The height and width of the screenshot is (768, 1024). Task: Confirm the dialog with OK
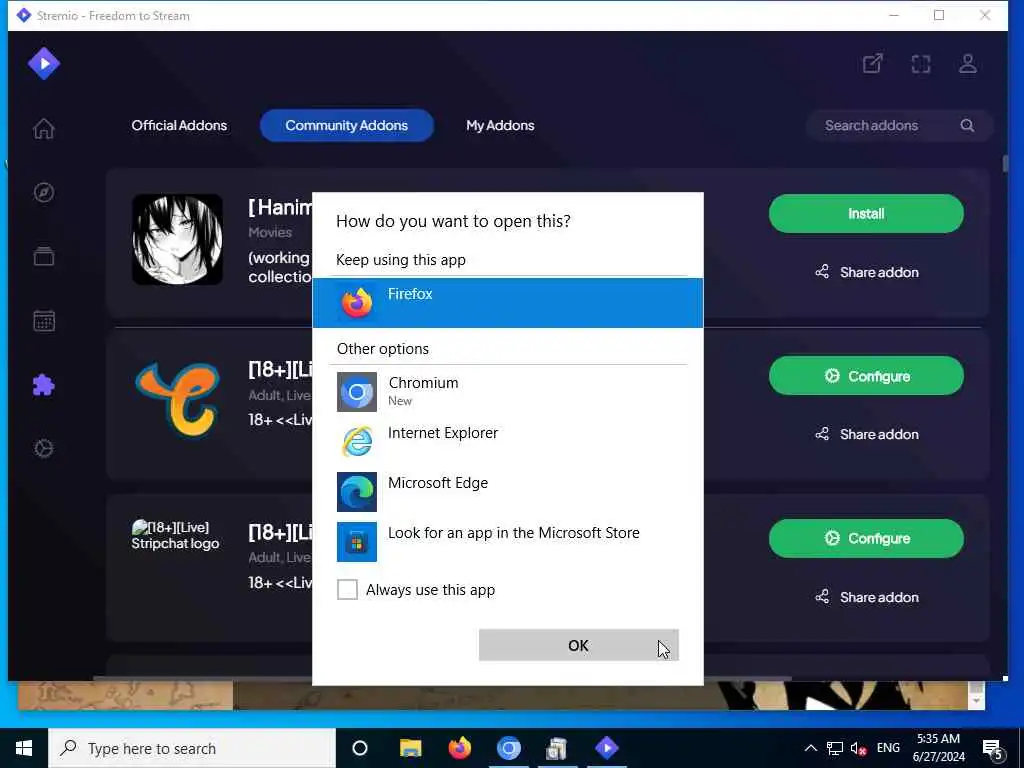pos(579,645)
